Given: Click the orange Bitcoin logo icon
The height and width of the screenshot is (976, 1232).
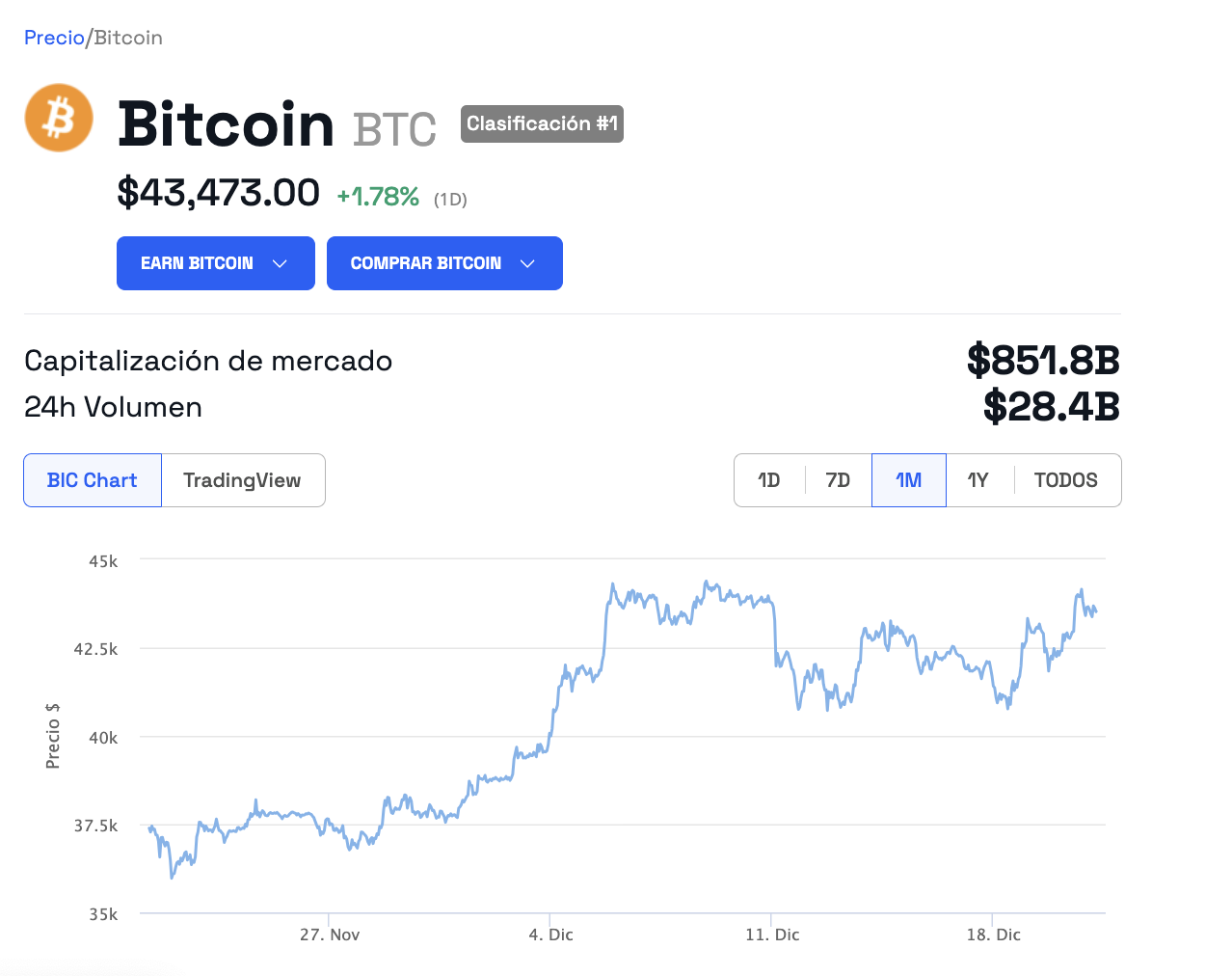Looking at the screenshot, I should coord(59,119).
